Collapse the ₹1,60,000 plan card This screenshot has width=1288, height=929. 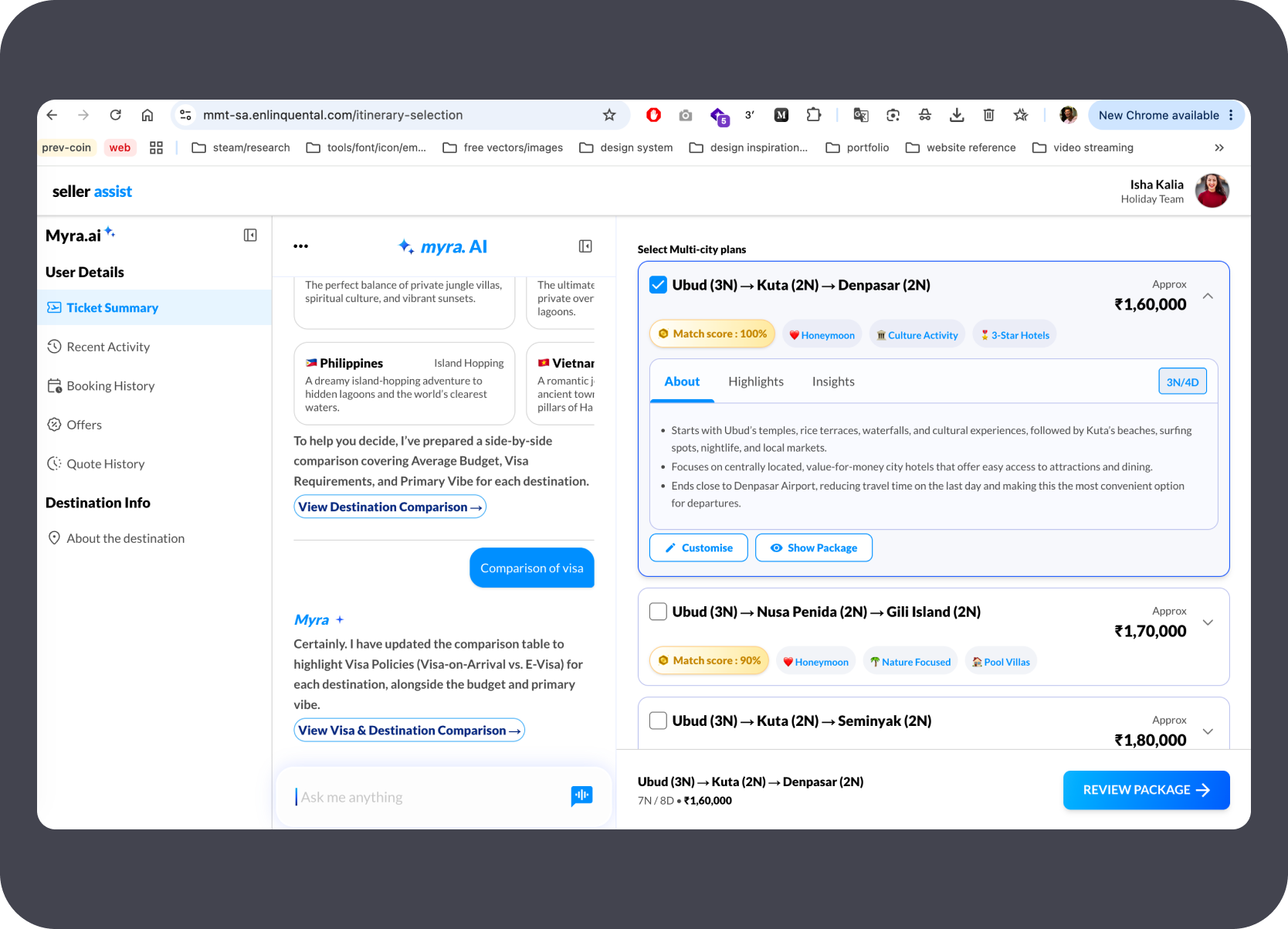pos(1208,296)
